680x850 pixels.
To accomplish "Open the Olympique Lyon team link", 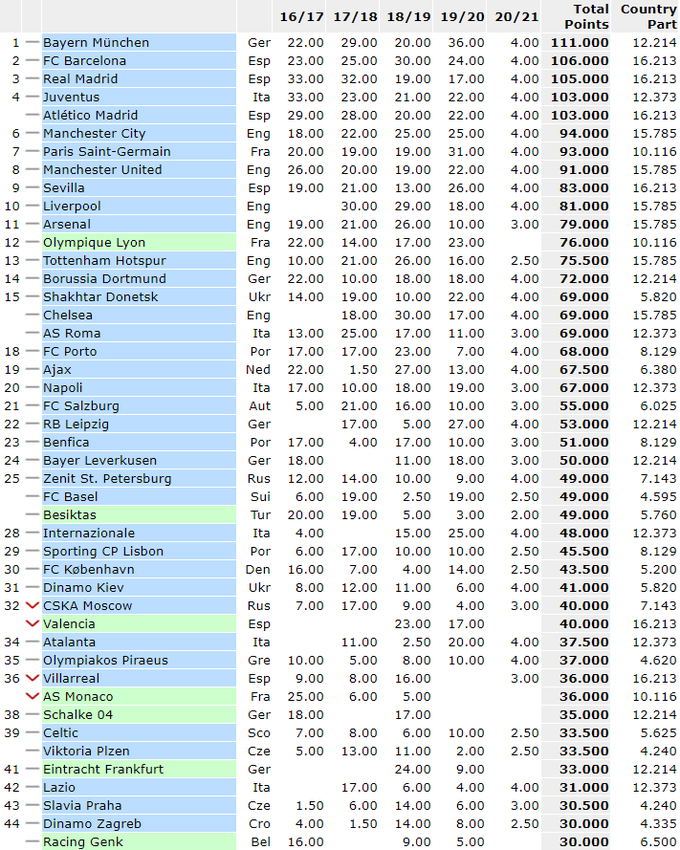I will point(94,243).
